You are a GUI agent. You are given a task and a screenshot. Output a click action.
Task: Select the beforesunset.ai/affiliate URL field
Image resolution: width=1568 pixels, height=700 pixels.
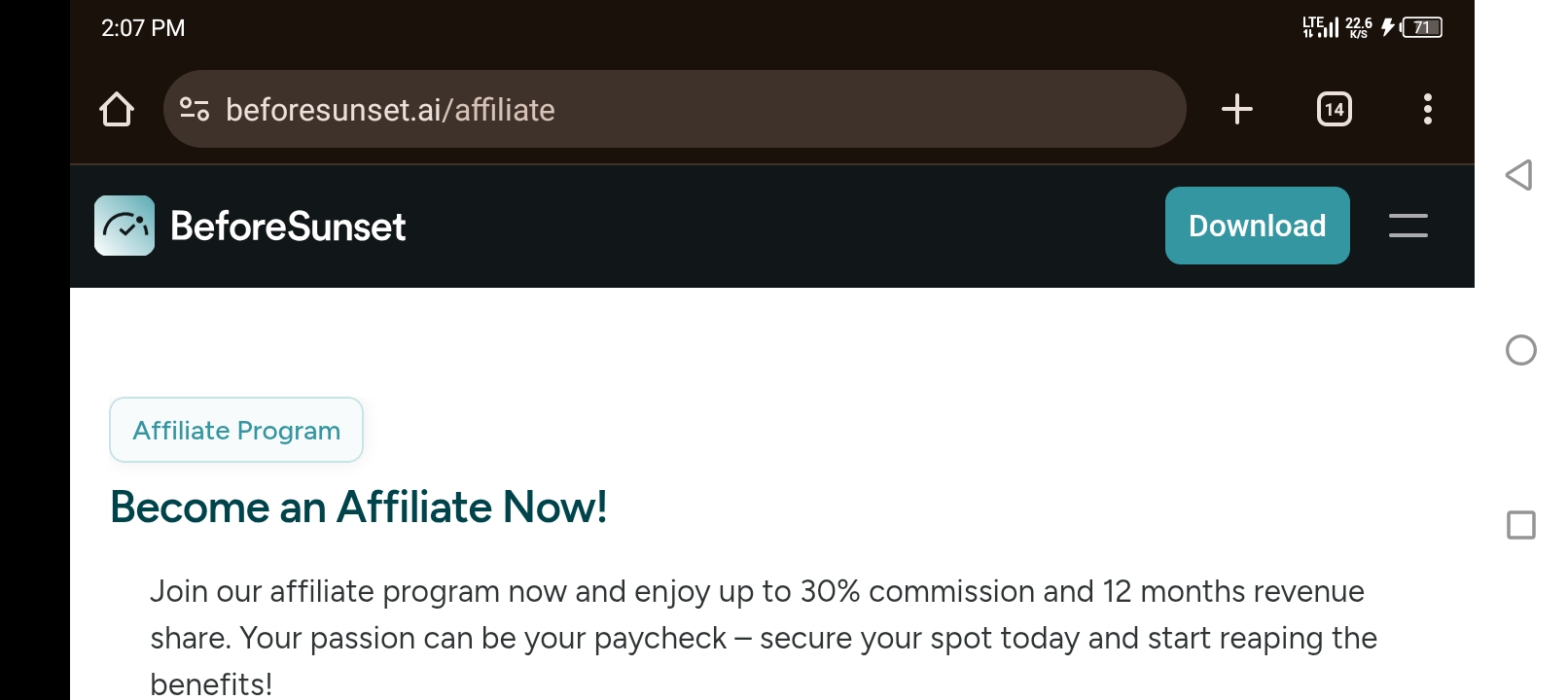point(674,109)
